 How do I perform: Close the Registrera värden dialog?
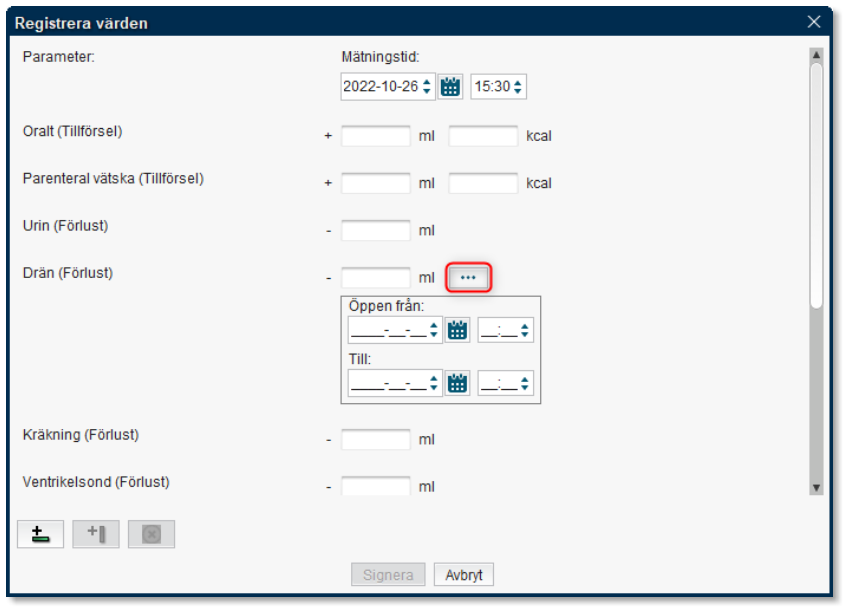click(x=813, y=21)
